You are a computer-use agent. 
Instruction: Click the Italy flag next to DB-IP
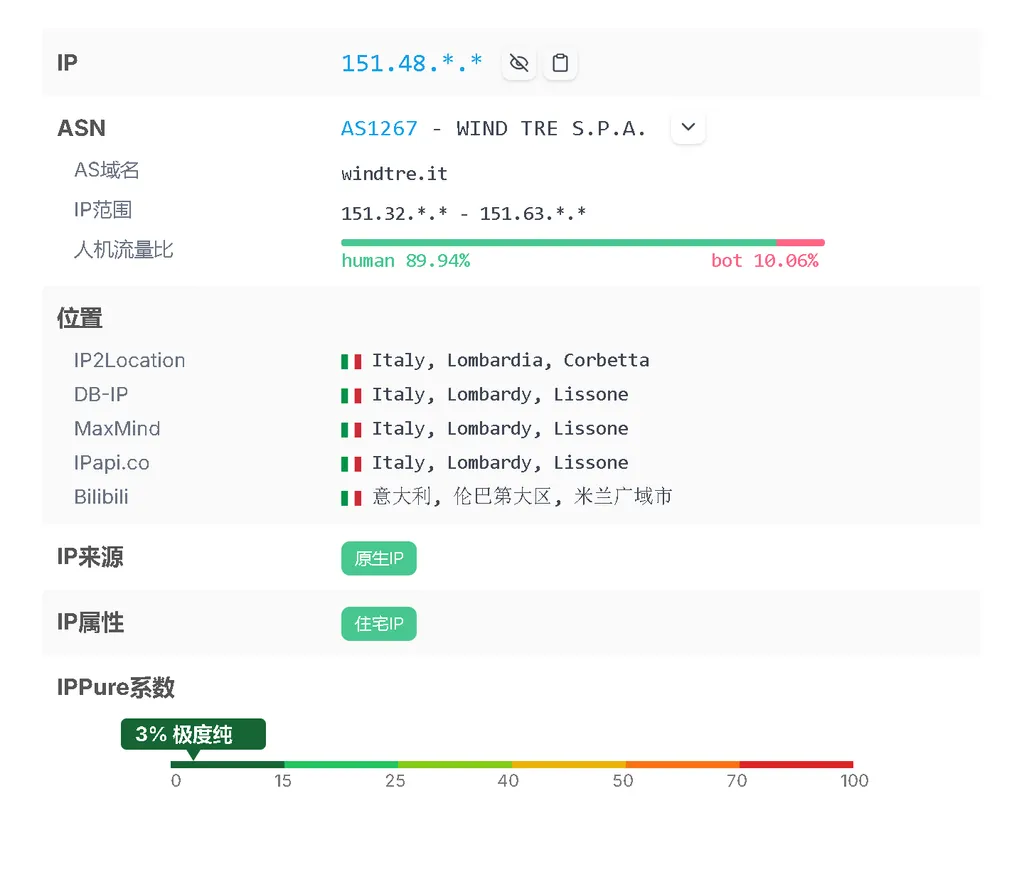point(351,394)
